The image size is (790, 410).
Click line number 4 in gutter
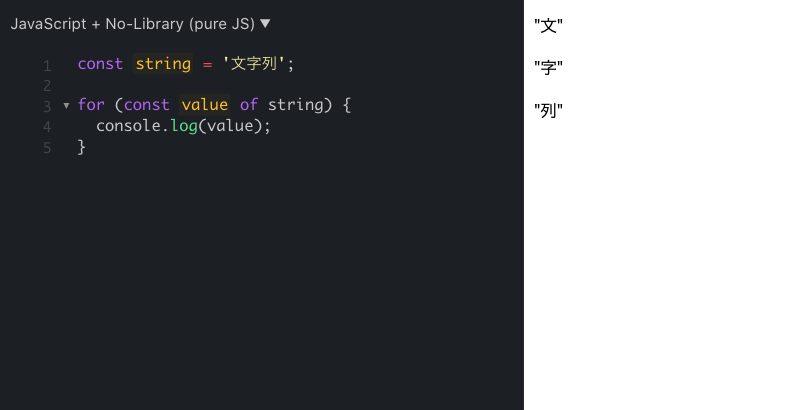click(x=46, y=127)
